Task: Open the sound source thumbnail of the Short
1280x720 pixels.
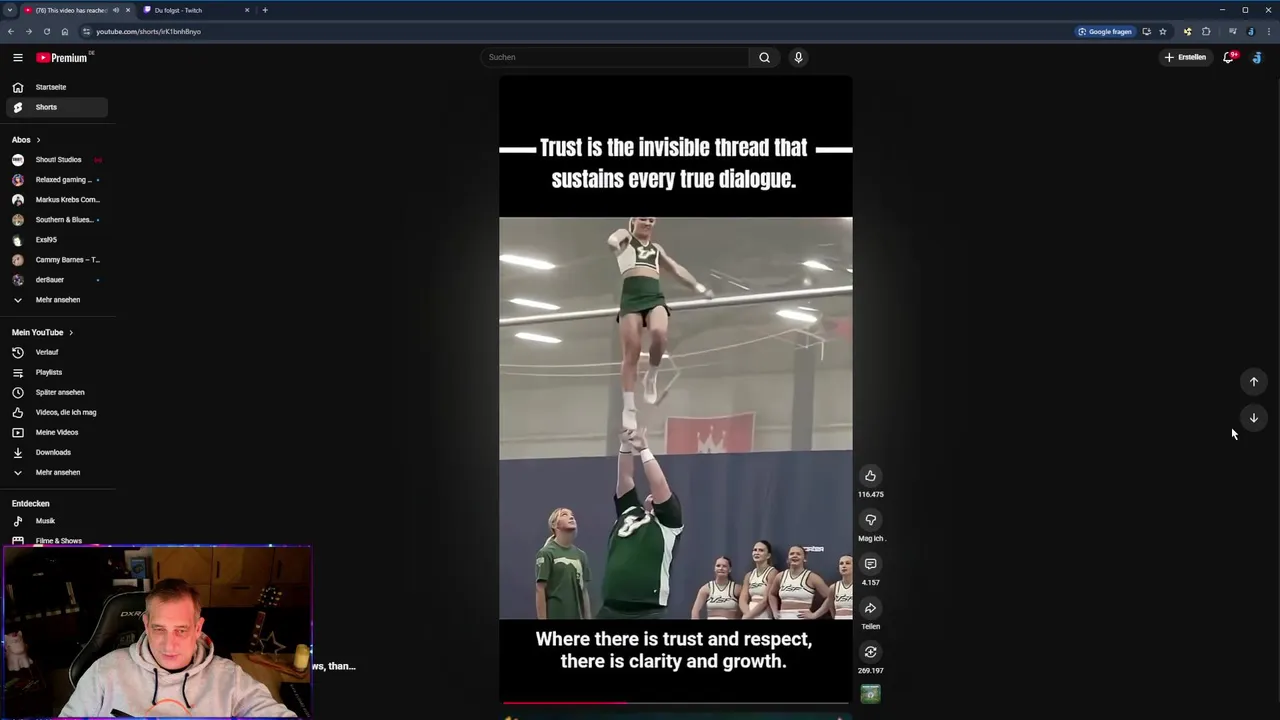Action: (x=870, y=694)
